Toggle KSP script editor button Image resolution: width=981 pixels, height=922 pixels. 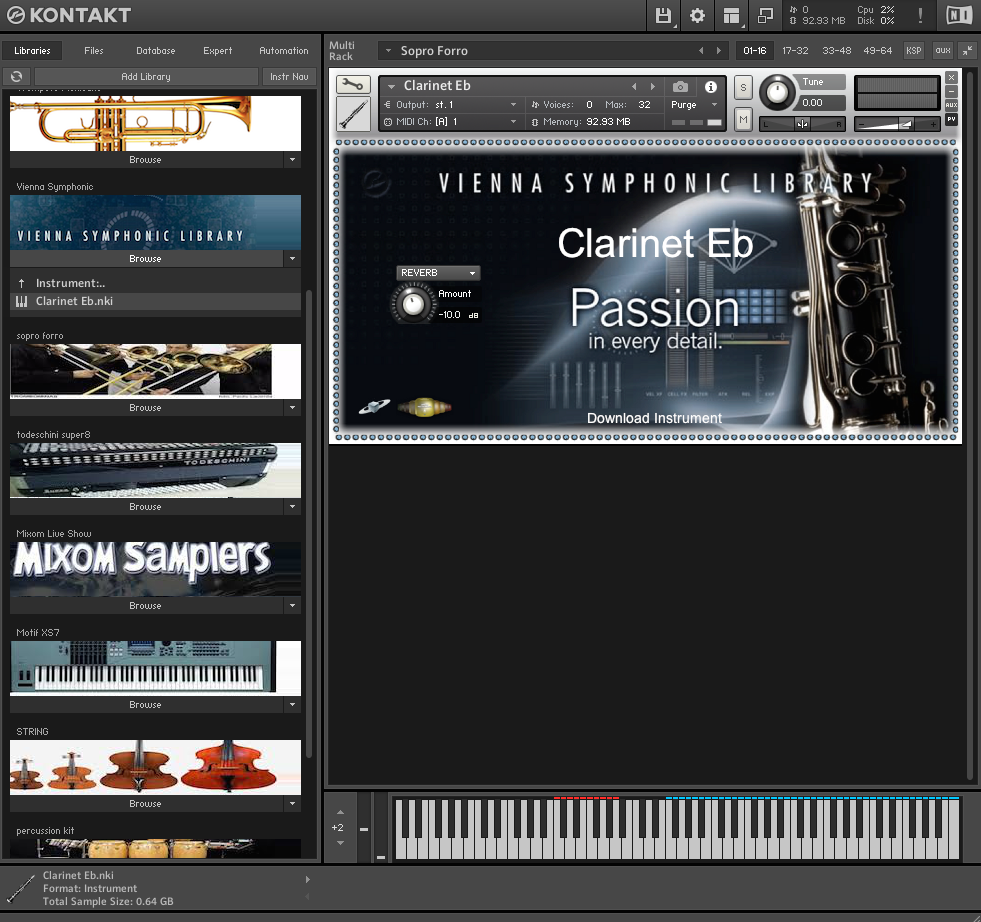tap(913, 51)
